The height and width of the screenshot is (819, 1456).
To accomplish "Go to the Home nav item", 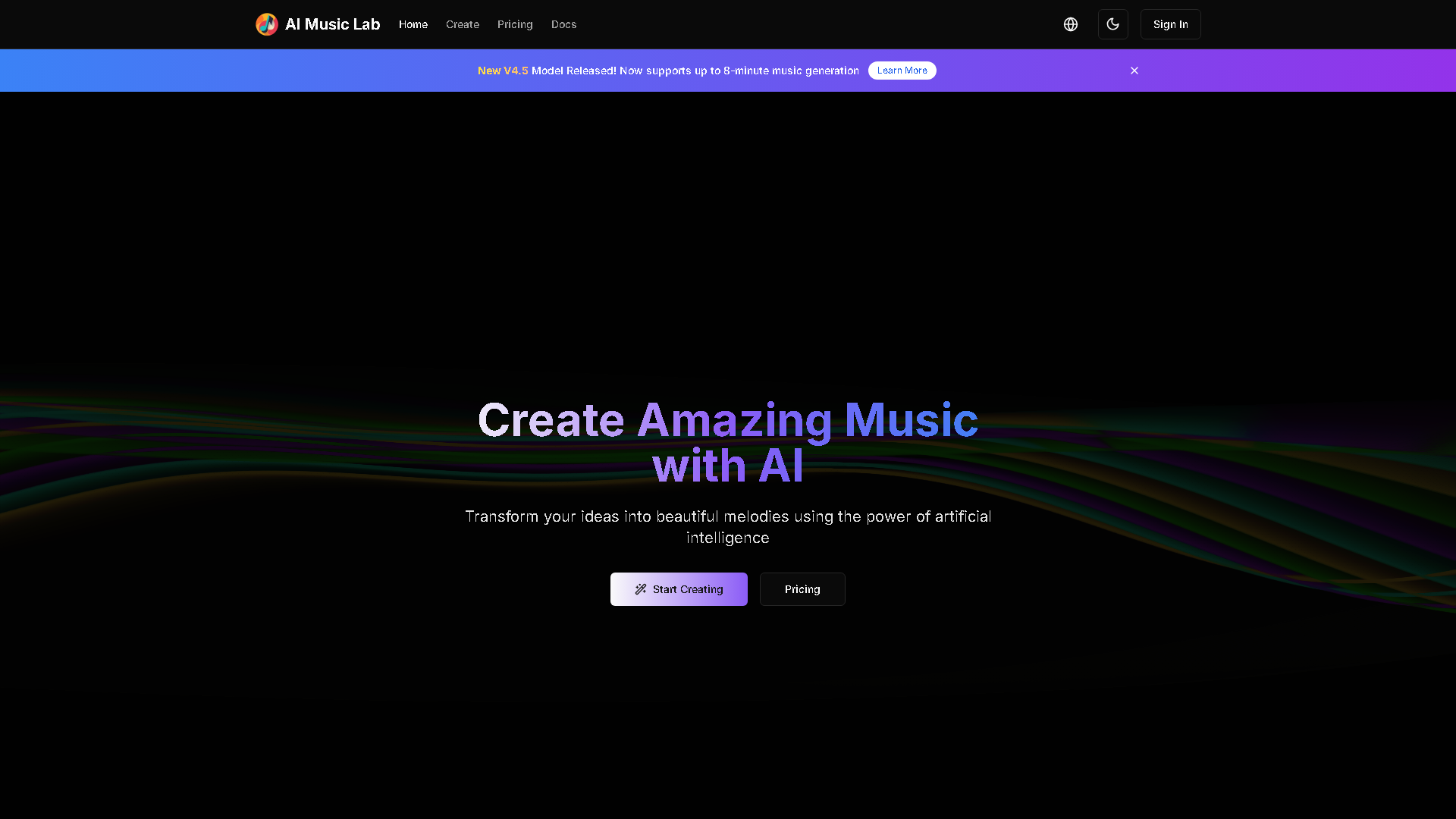I will coord(413,24).
